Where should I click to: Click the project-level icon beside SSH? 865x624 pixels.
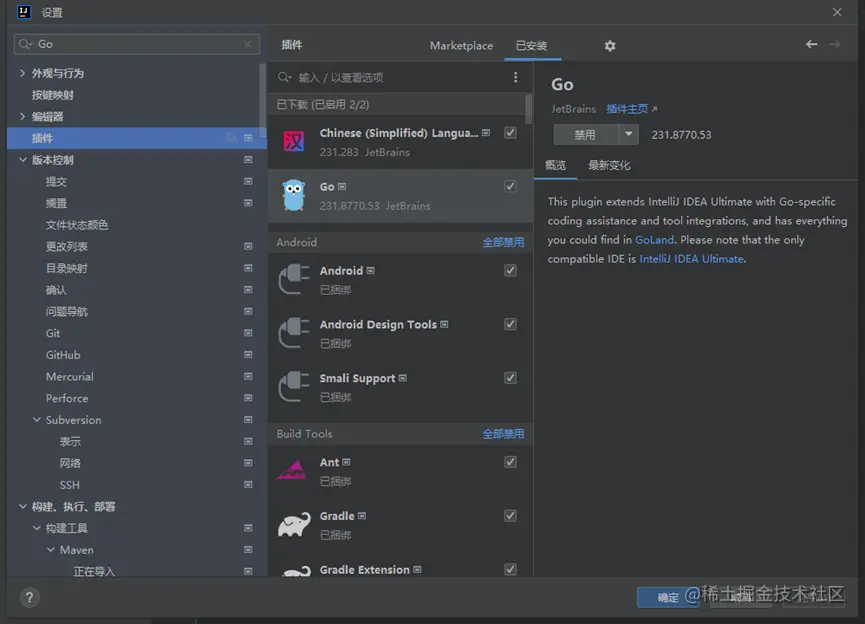(248, 484)
